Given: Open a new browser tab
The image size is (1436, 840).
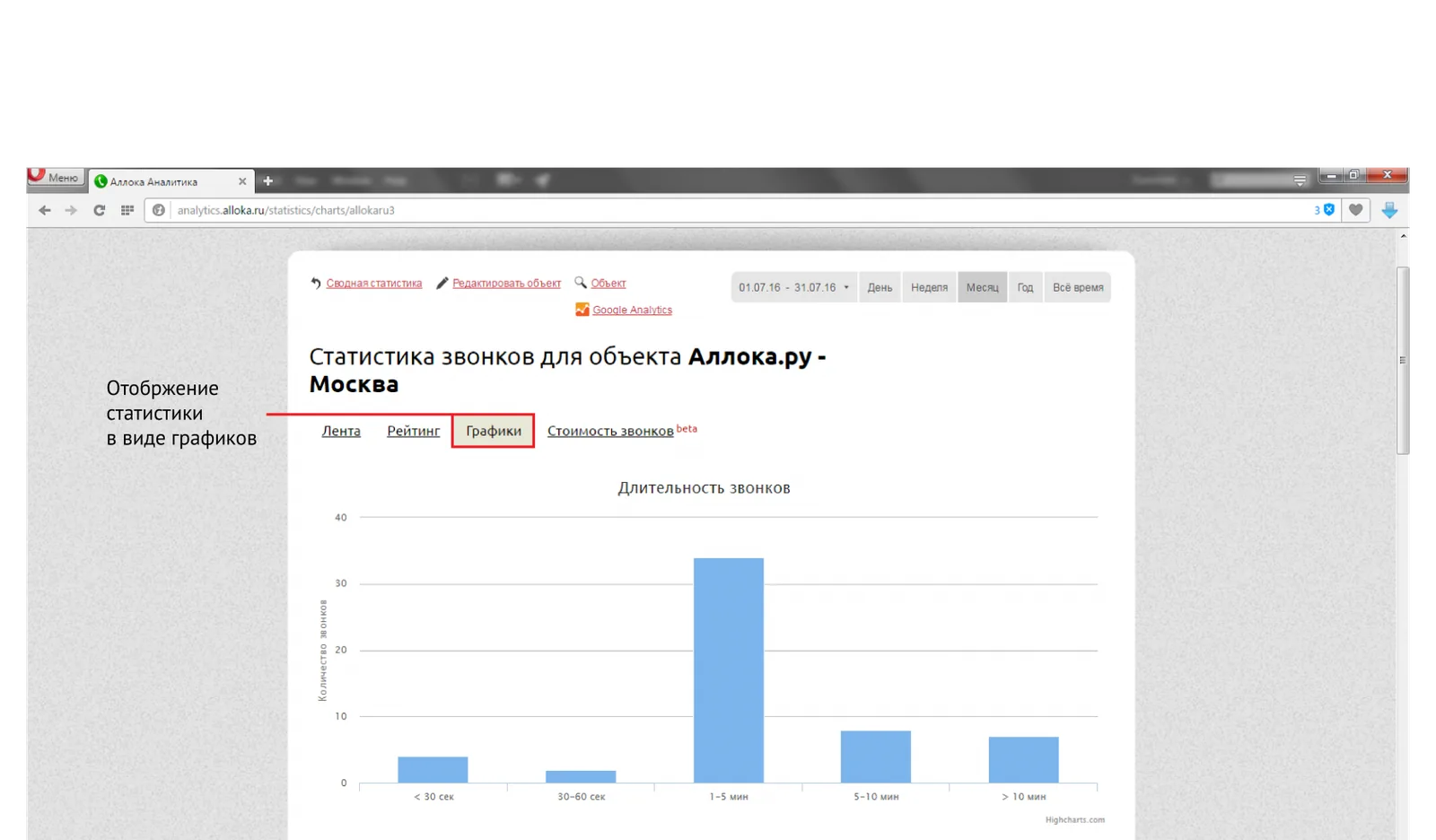Looking at the screenshot, I should click(267, 181).
